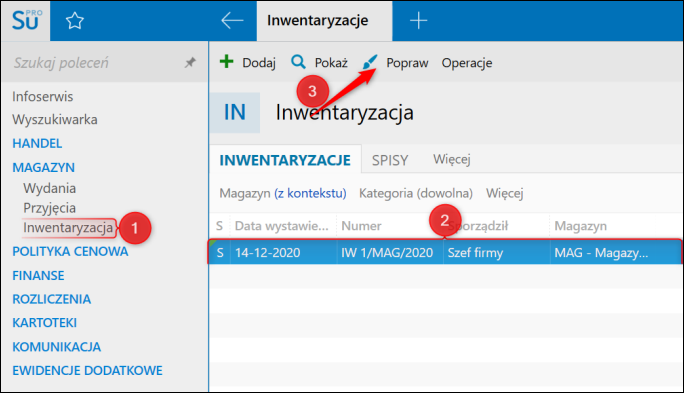Screen dimensions: 684x393
Task: Open Więcej in the filter row
Action: (x=505, y=193)
